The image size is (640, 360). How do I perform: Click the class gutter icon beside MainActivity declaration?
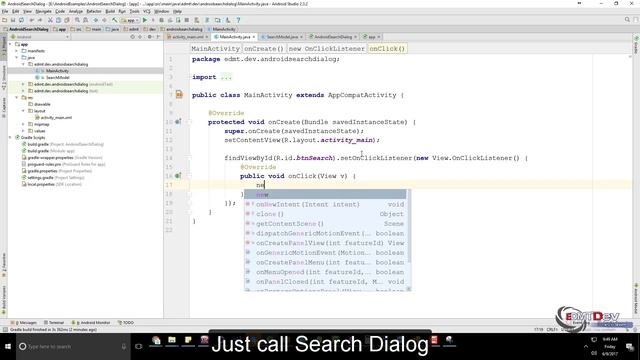click(179, 95)
